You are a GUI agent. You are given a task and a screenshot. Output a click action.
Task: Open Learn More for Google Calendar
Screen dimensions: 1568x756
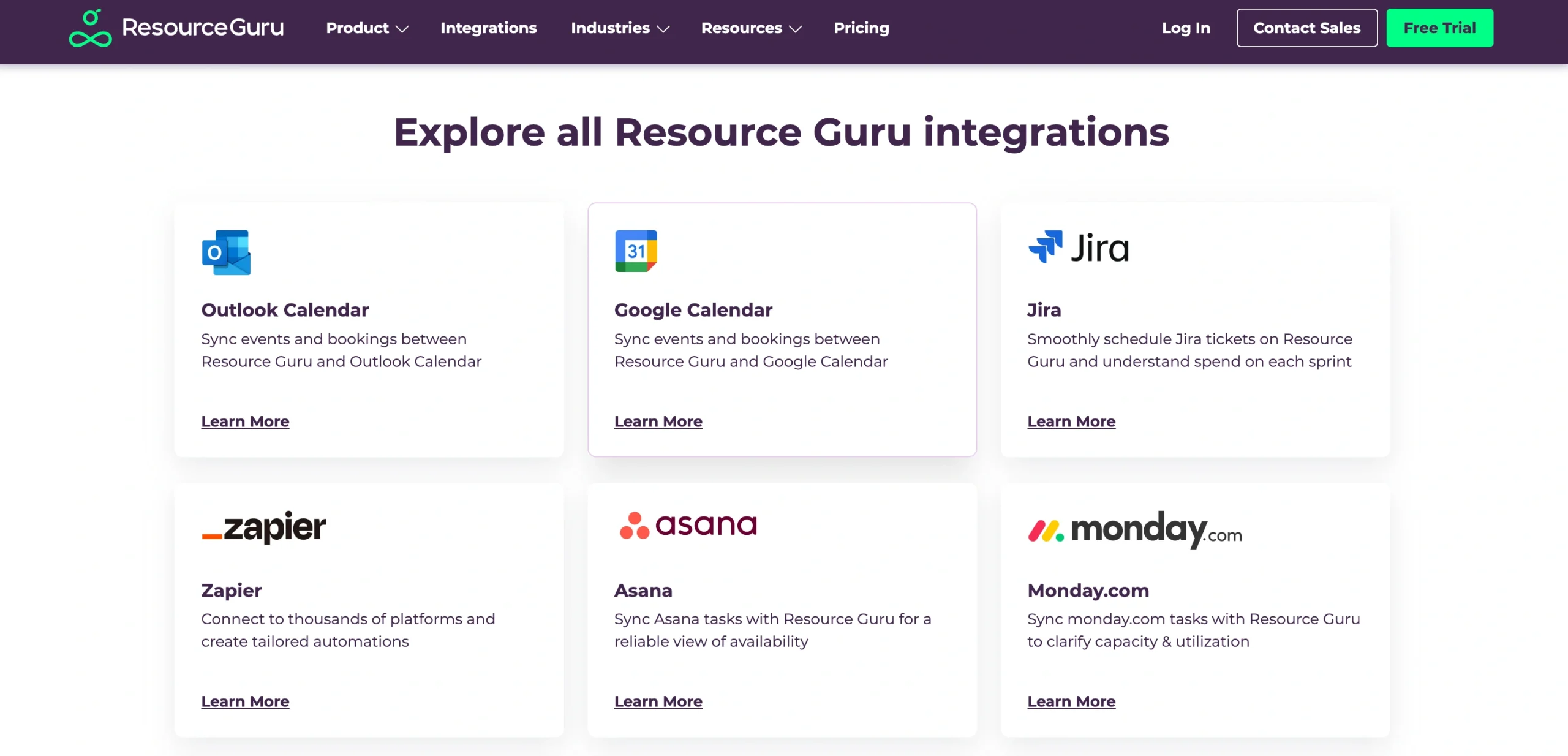coord(658,421)
